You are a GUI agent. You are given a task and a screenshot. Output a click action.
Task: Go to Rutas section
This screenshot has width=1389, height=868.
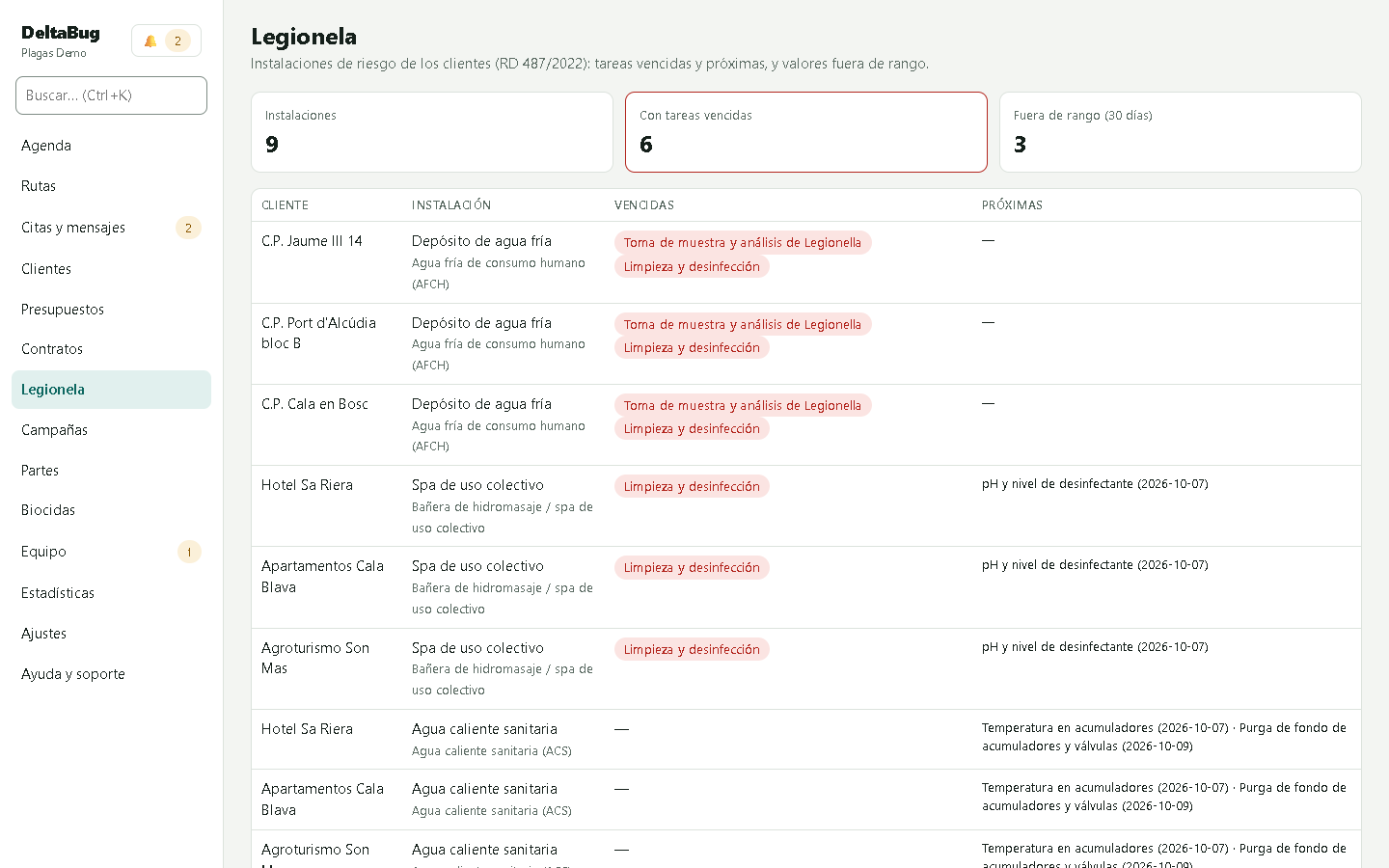click(x=111, y=186)
